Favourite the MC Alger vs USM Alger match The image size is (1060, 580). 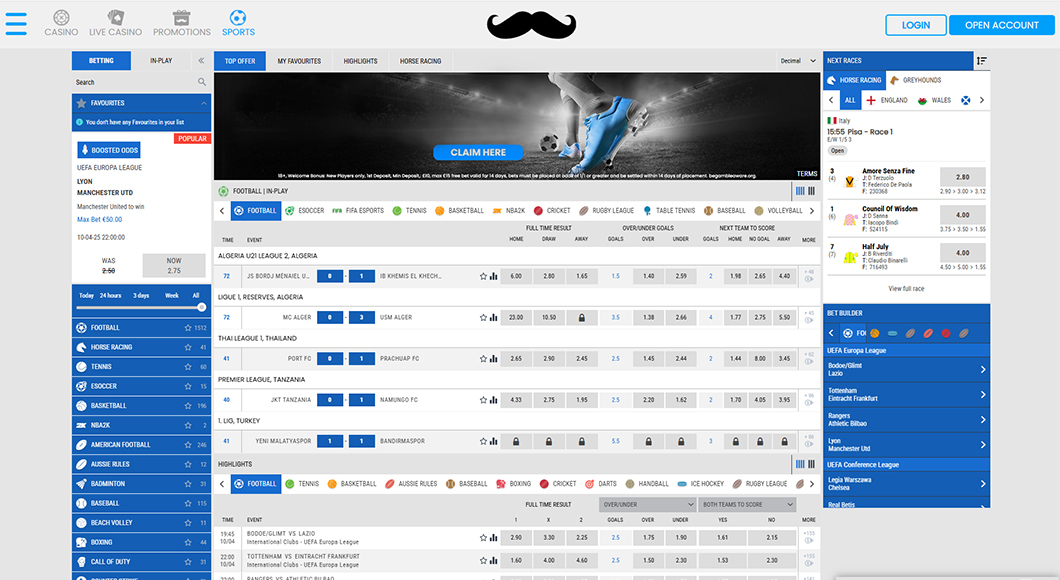point(483,318)
